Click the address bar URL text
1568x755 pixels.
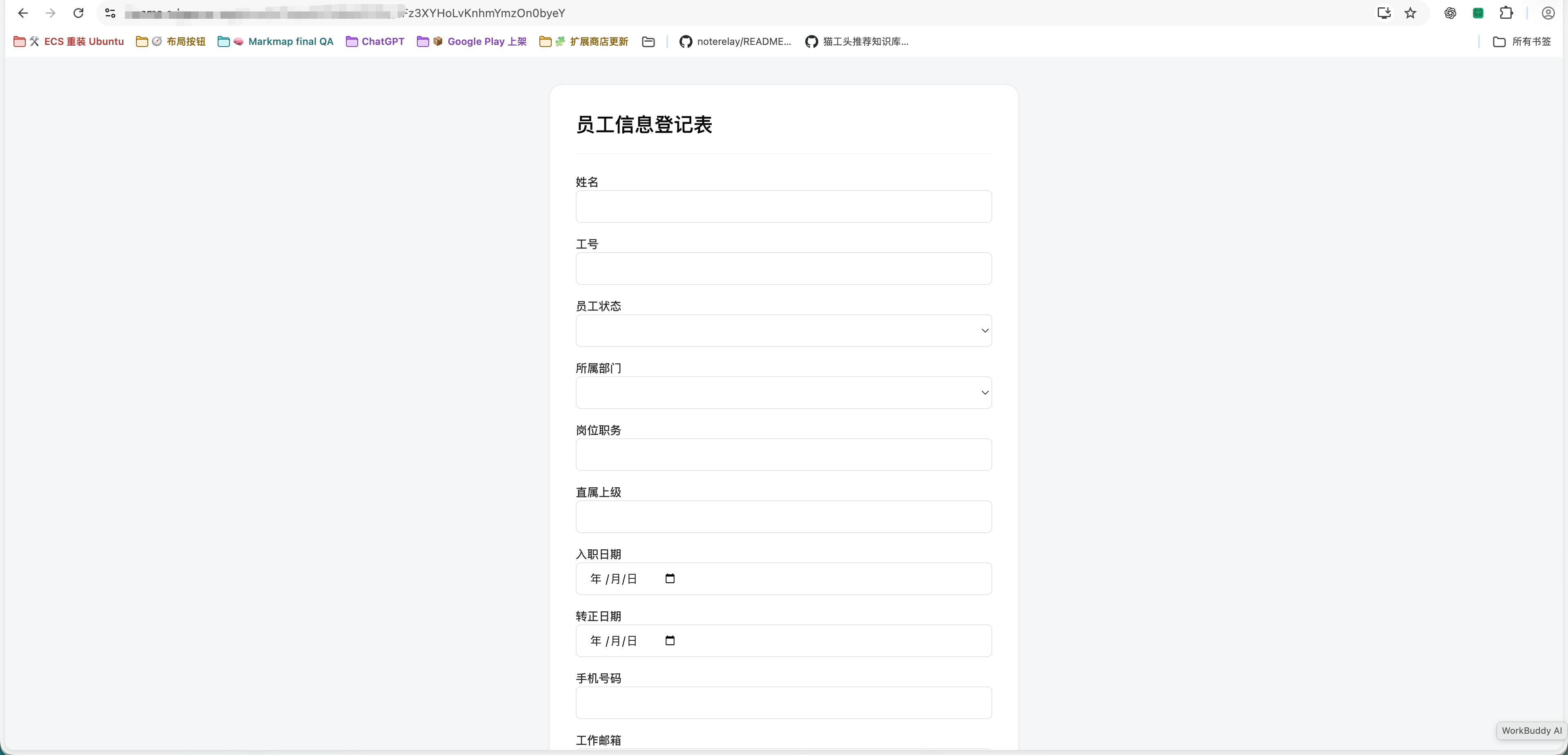click(345, 13)
